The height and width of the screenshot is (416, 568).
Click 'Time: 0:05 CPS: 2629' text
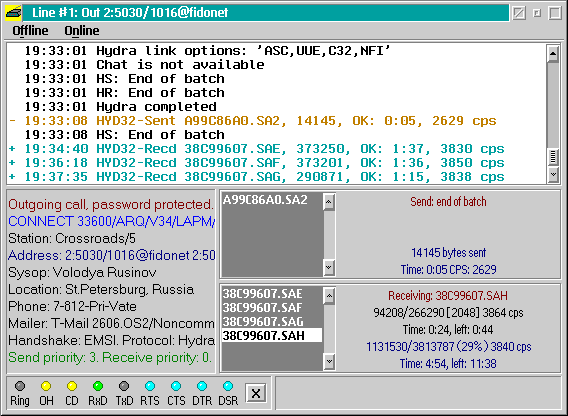(x=448, y=270)
